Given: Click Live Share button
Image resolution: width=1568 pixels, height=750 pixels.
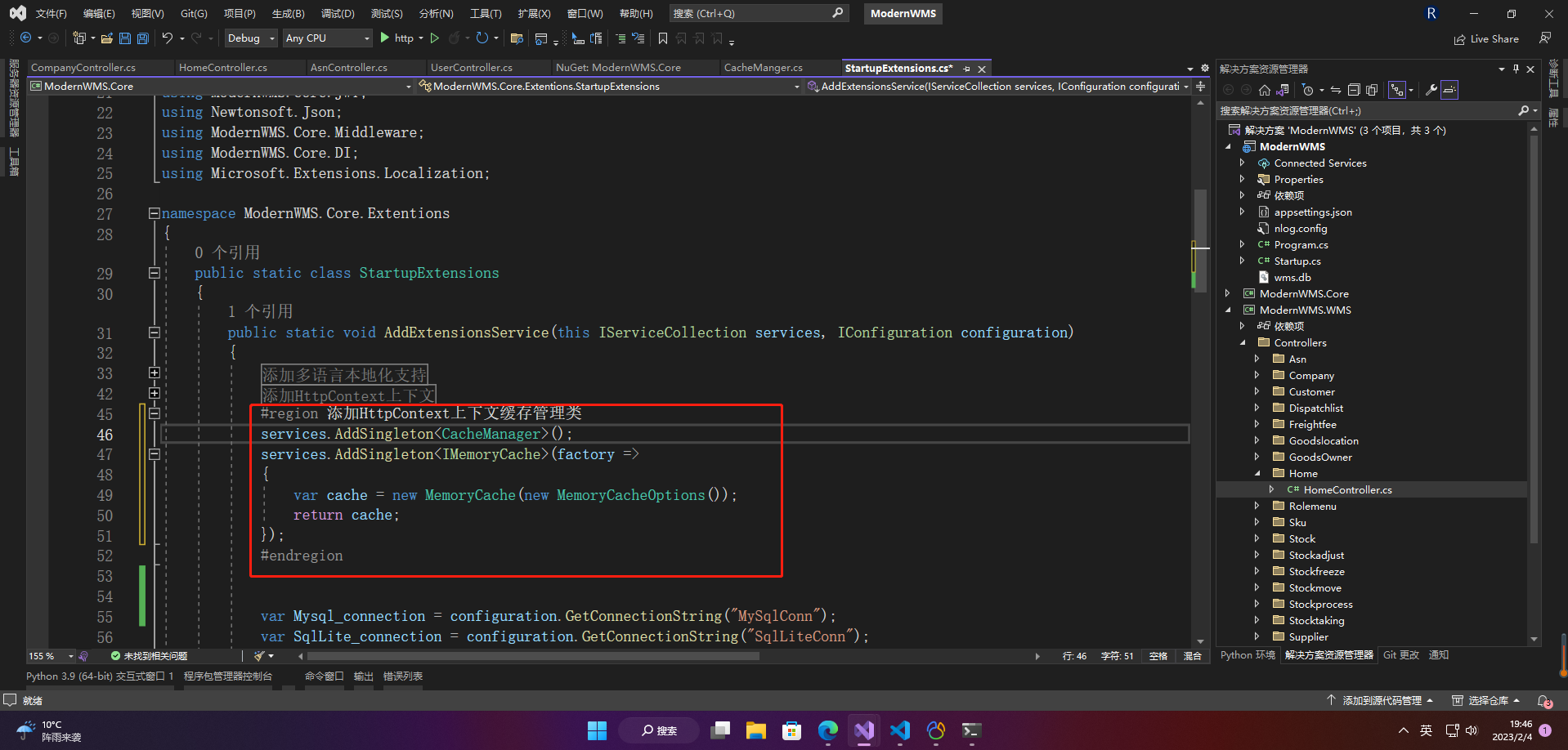Looking at the screenshot, I should pos(1486,38).
